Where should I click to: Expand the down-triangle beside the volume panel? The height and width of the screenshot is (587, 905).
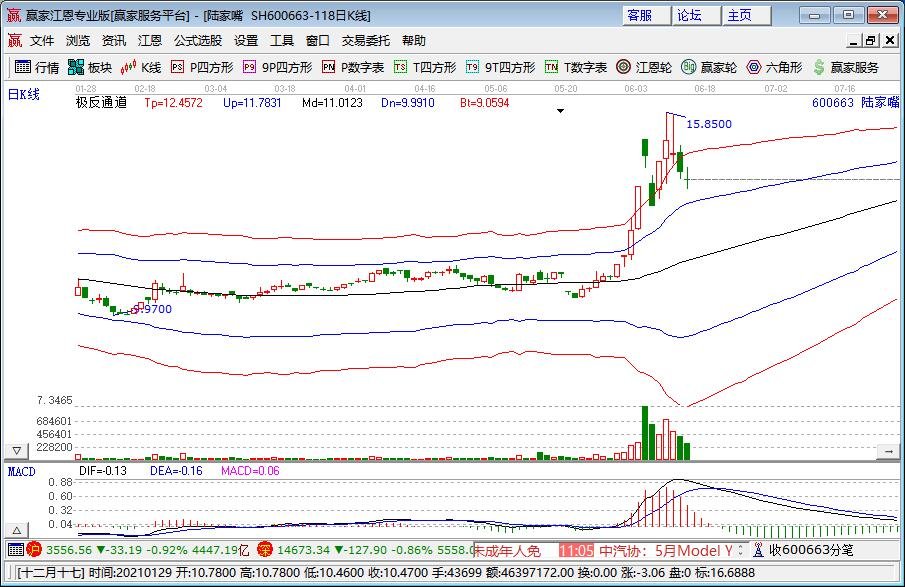tap(17, 451)
